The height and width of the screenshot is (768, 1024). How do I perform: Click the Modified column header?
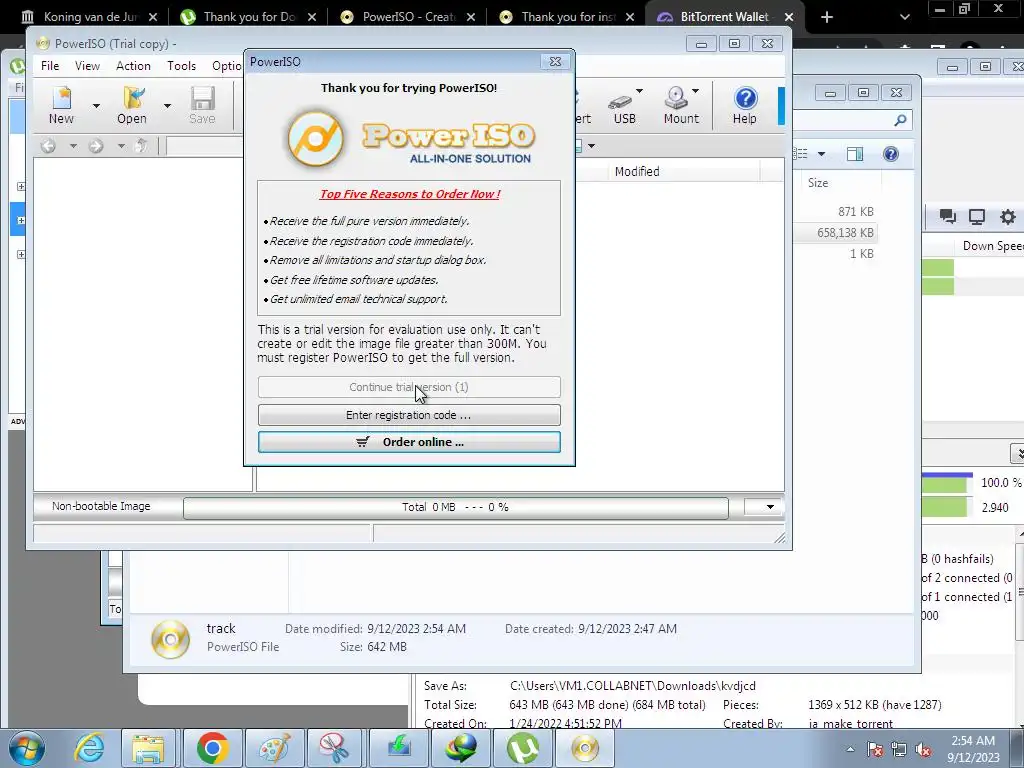(637, 172)
